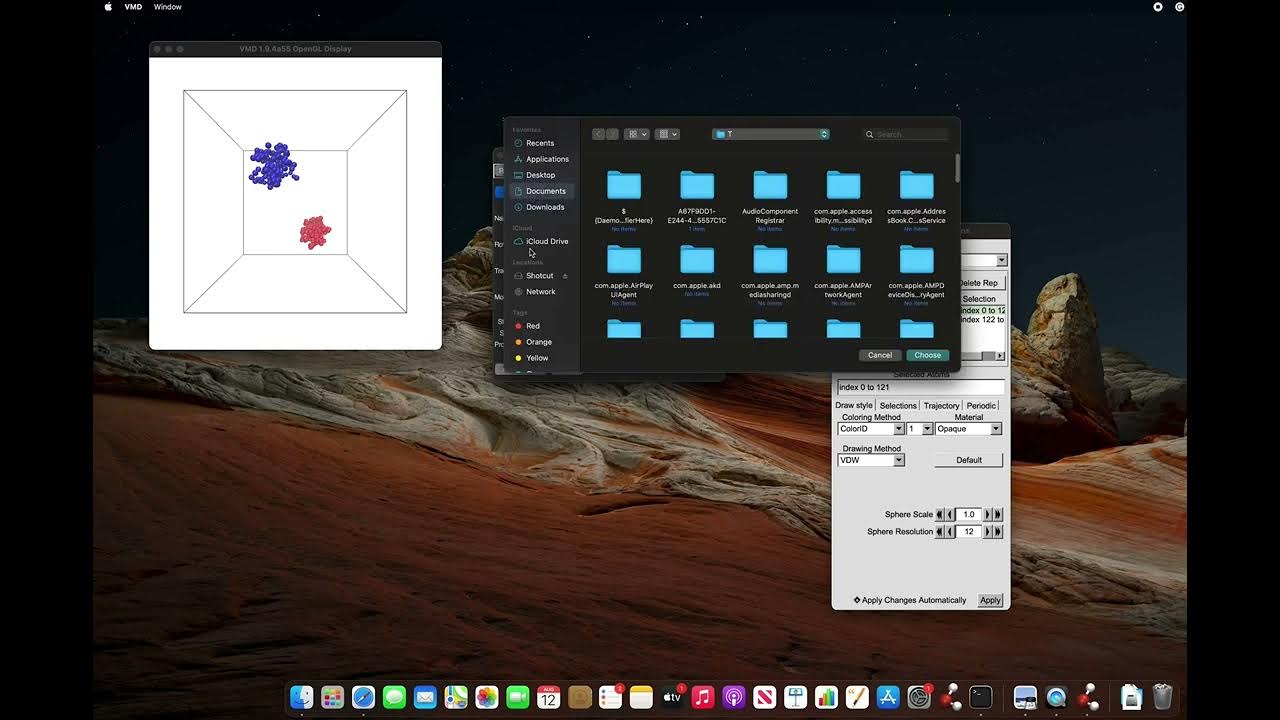Click the Selected Atoms text field
This screenshot has width=1280, height=720.
pos(920,387)
